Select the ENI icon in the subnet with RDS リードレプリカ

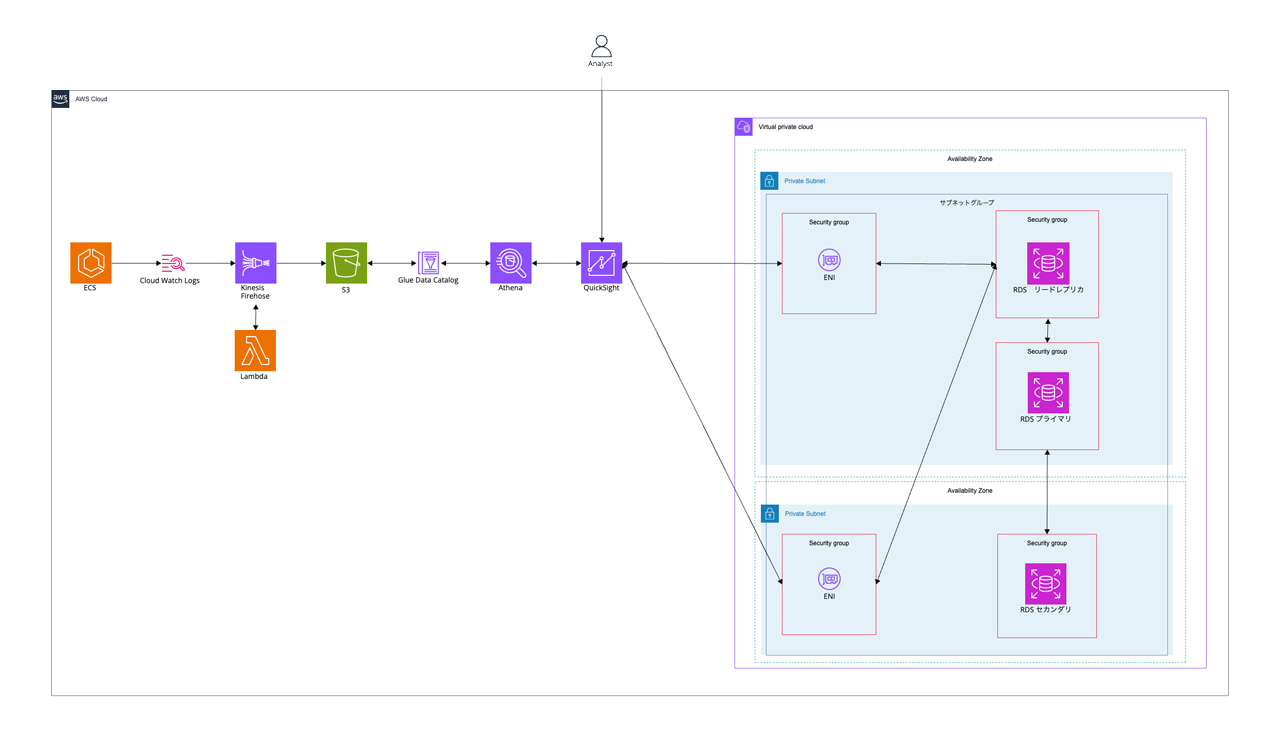tap(829, 260)
